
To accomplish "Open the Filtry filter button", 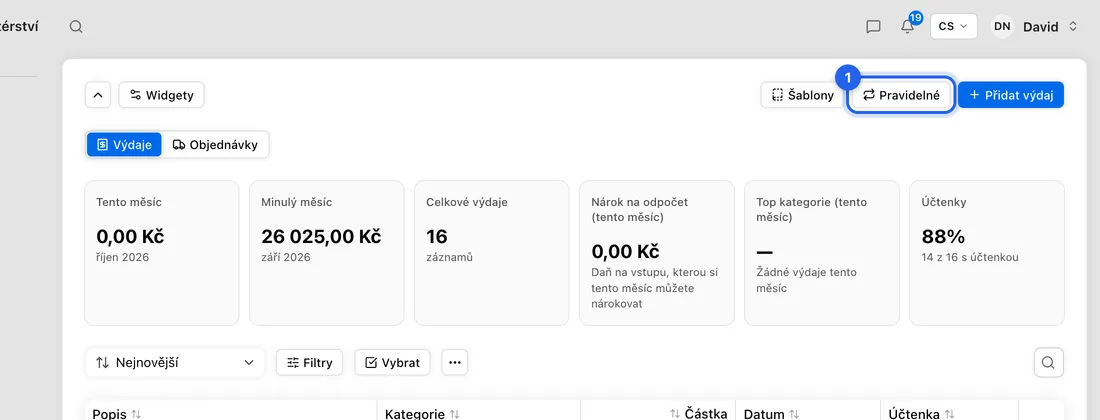I will pyautogui.click(x=309, y=363).
